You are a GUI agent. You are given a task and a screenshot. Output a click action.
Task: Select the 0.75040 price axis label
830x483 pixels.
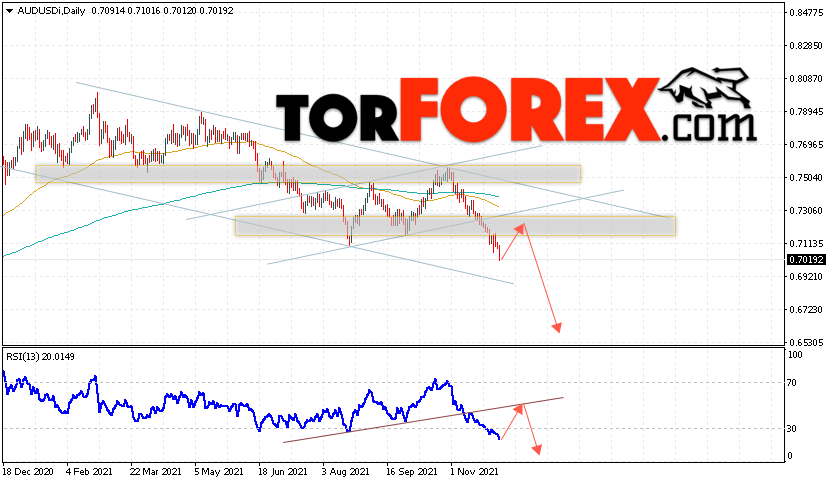point(806,177)
